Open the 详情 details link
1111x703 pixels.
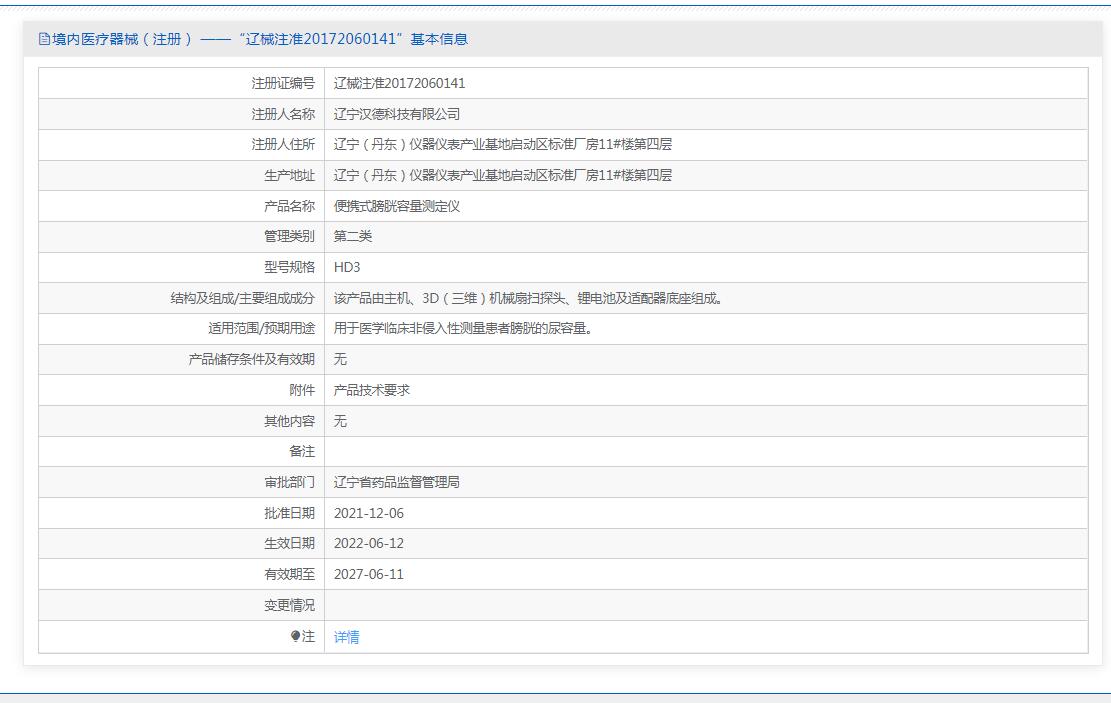point(346,636)
